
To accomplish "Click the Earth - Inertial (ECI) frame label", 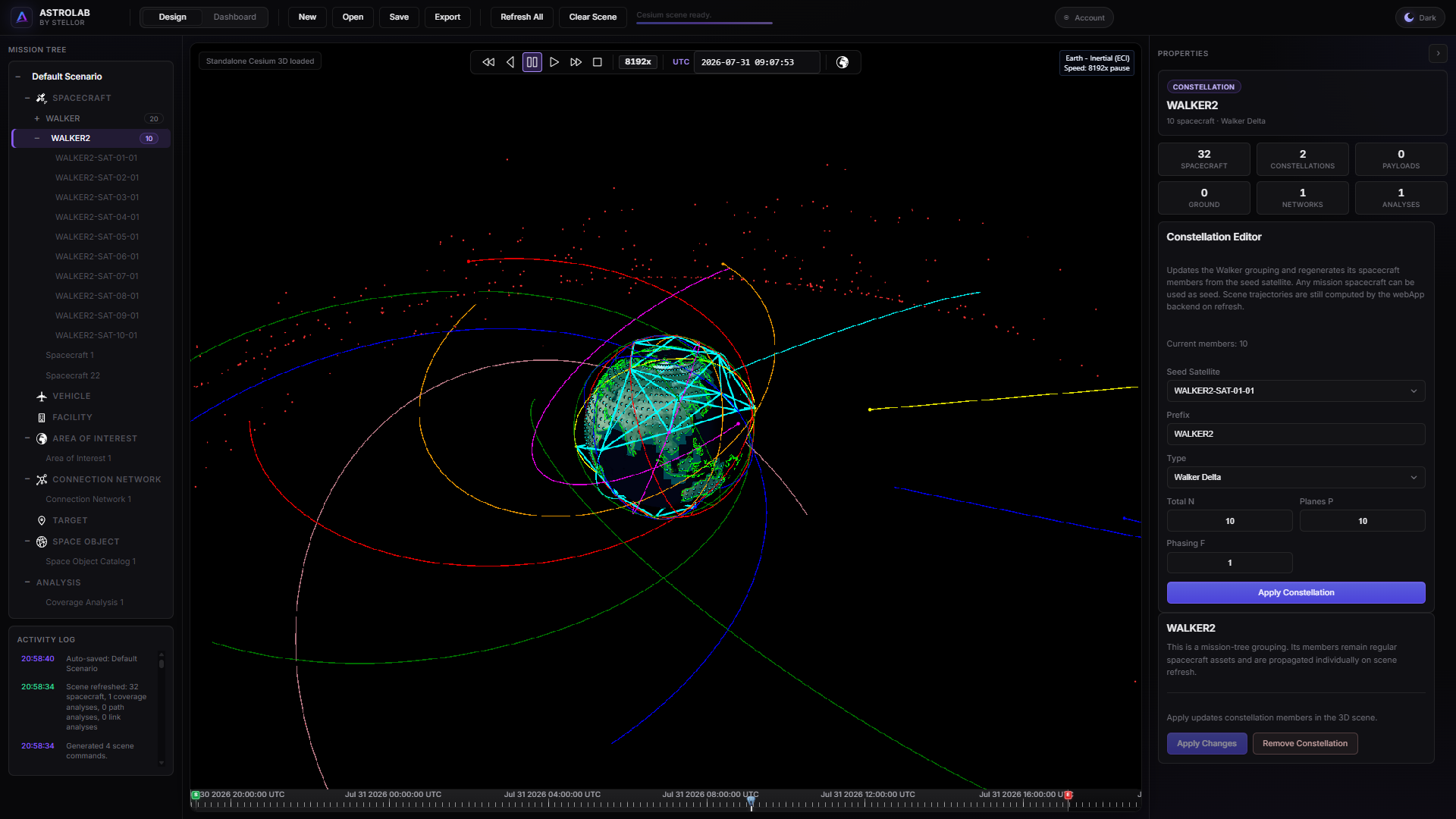I will [x=1097, y=58].
